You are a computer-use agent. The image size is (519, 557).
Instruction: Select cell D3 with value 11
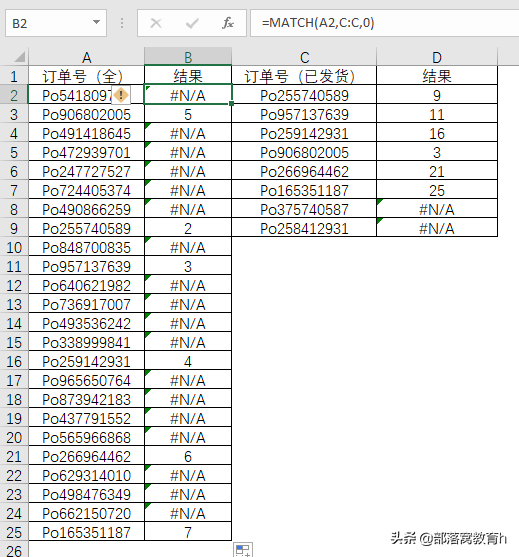437,114
